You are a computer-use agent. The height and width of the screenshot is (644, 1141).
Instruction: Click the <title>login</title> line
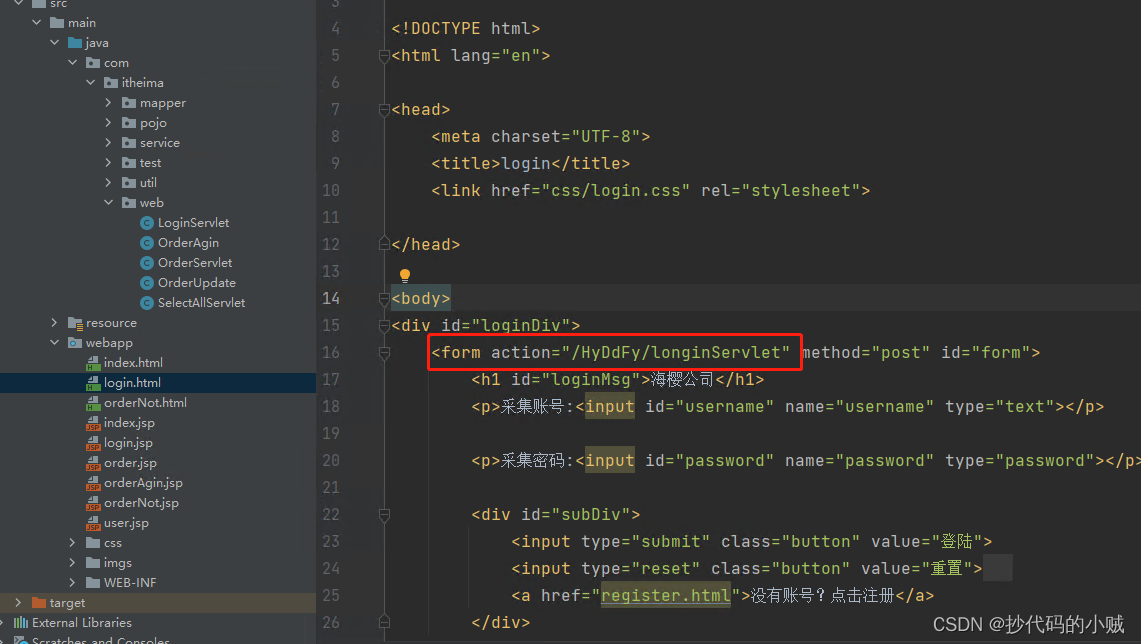530,164
